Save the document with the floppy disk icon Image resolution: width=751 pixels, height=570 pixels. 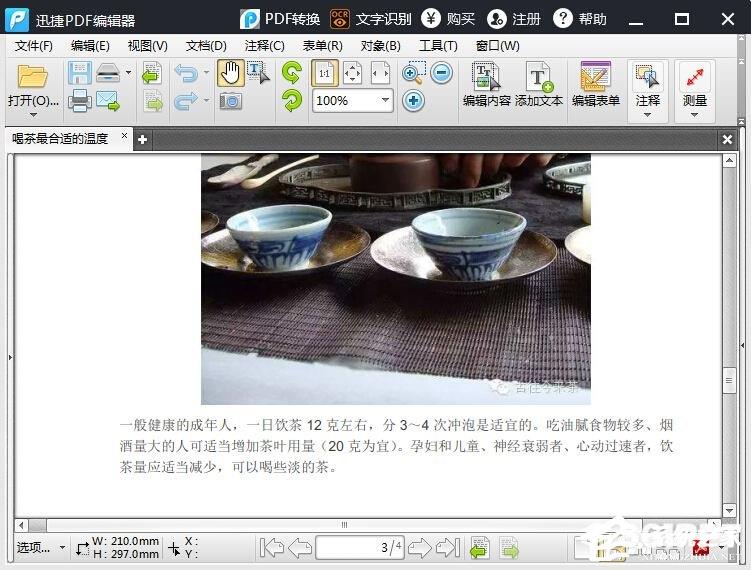pos(80,73)
